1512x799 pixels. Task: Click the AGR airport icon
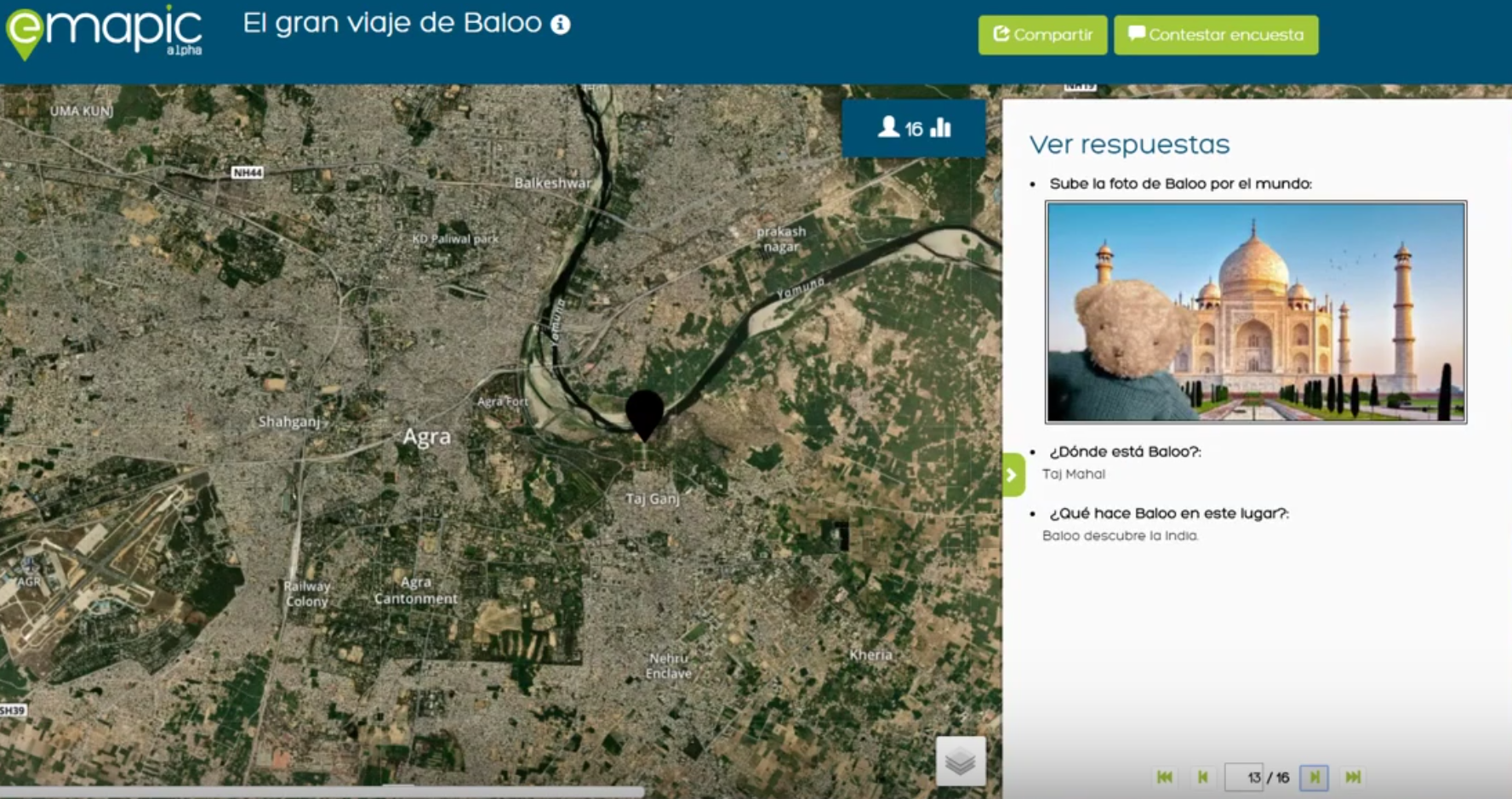pyautogui.click(x=30, y=564)
